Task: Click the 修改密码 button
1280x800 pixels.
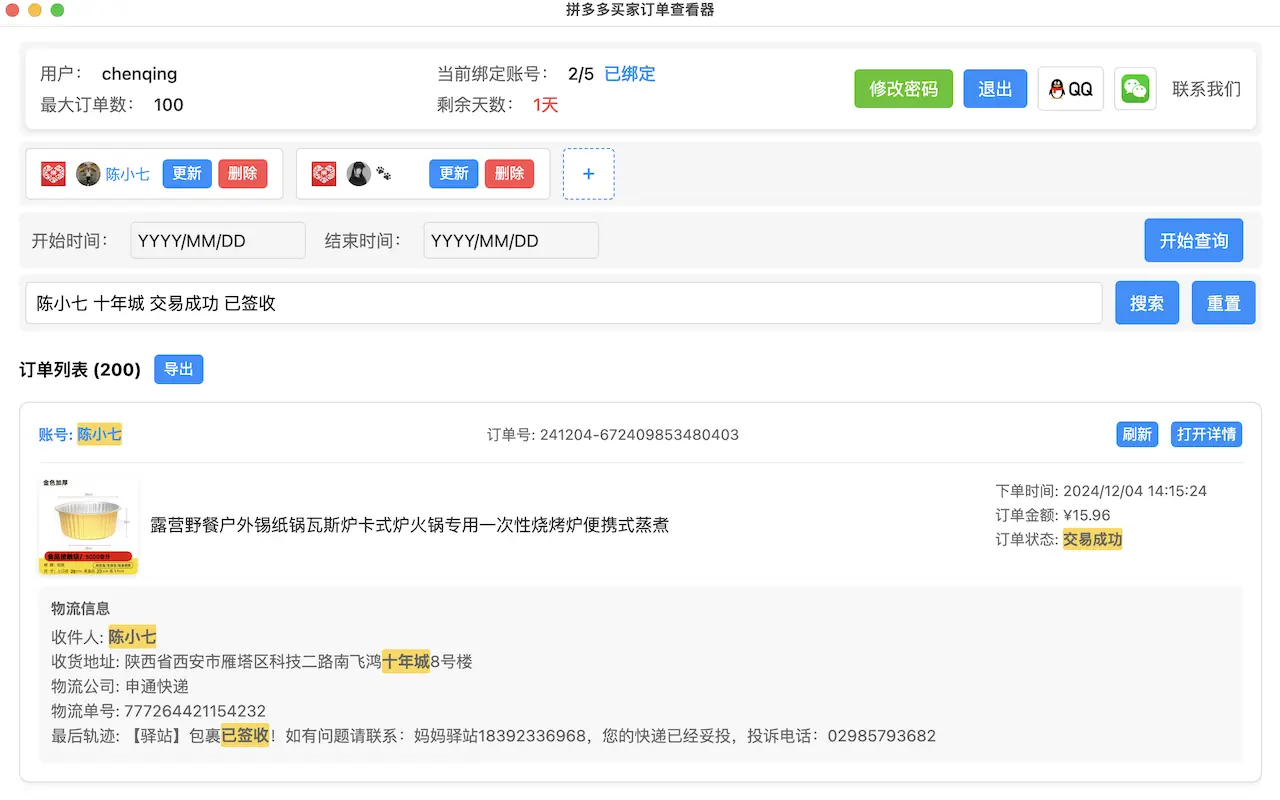Action: click(903, 89)
